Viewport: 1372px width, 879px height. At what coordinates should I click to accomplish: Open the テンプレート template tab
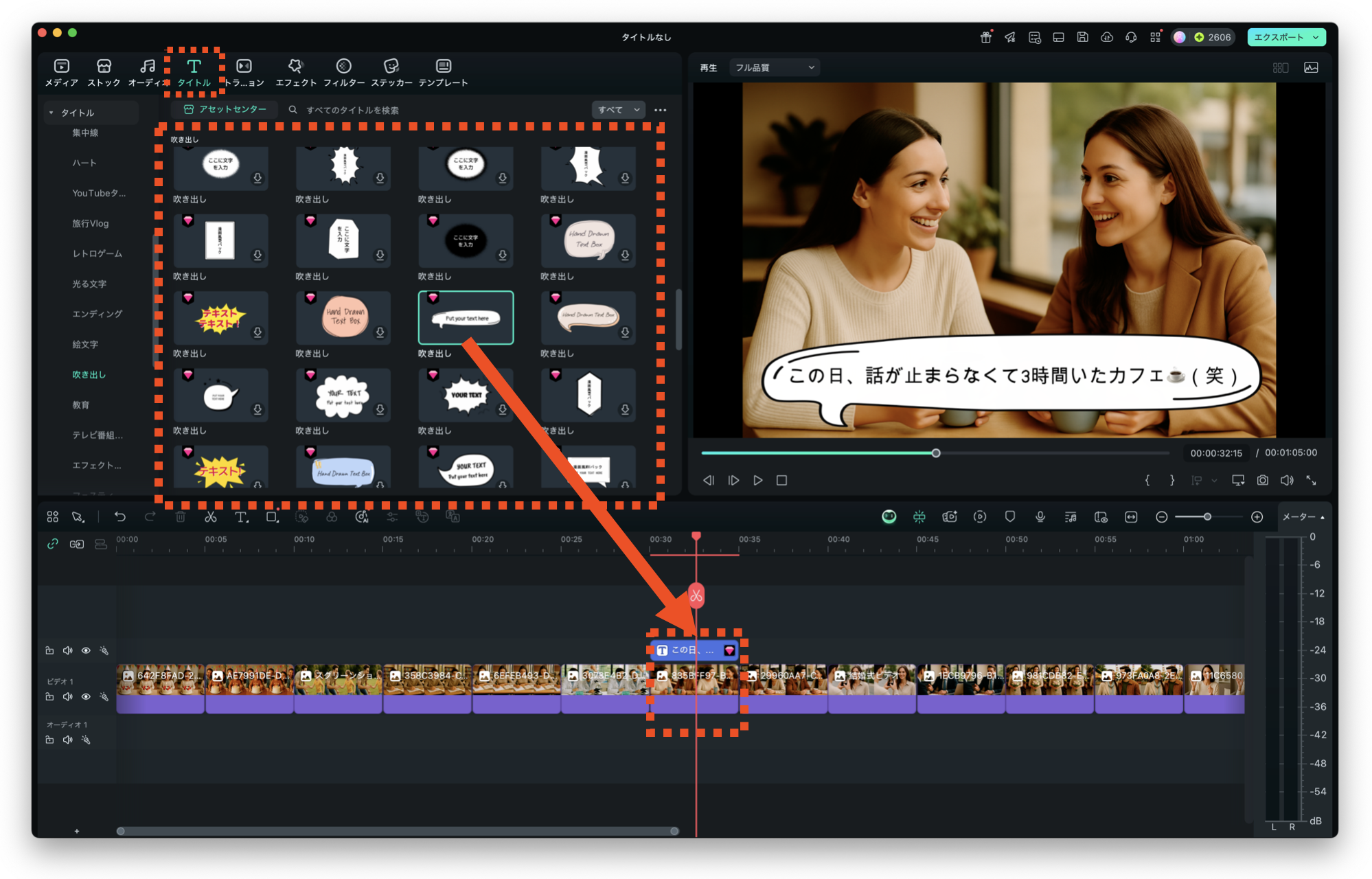(x=443, y=72)
